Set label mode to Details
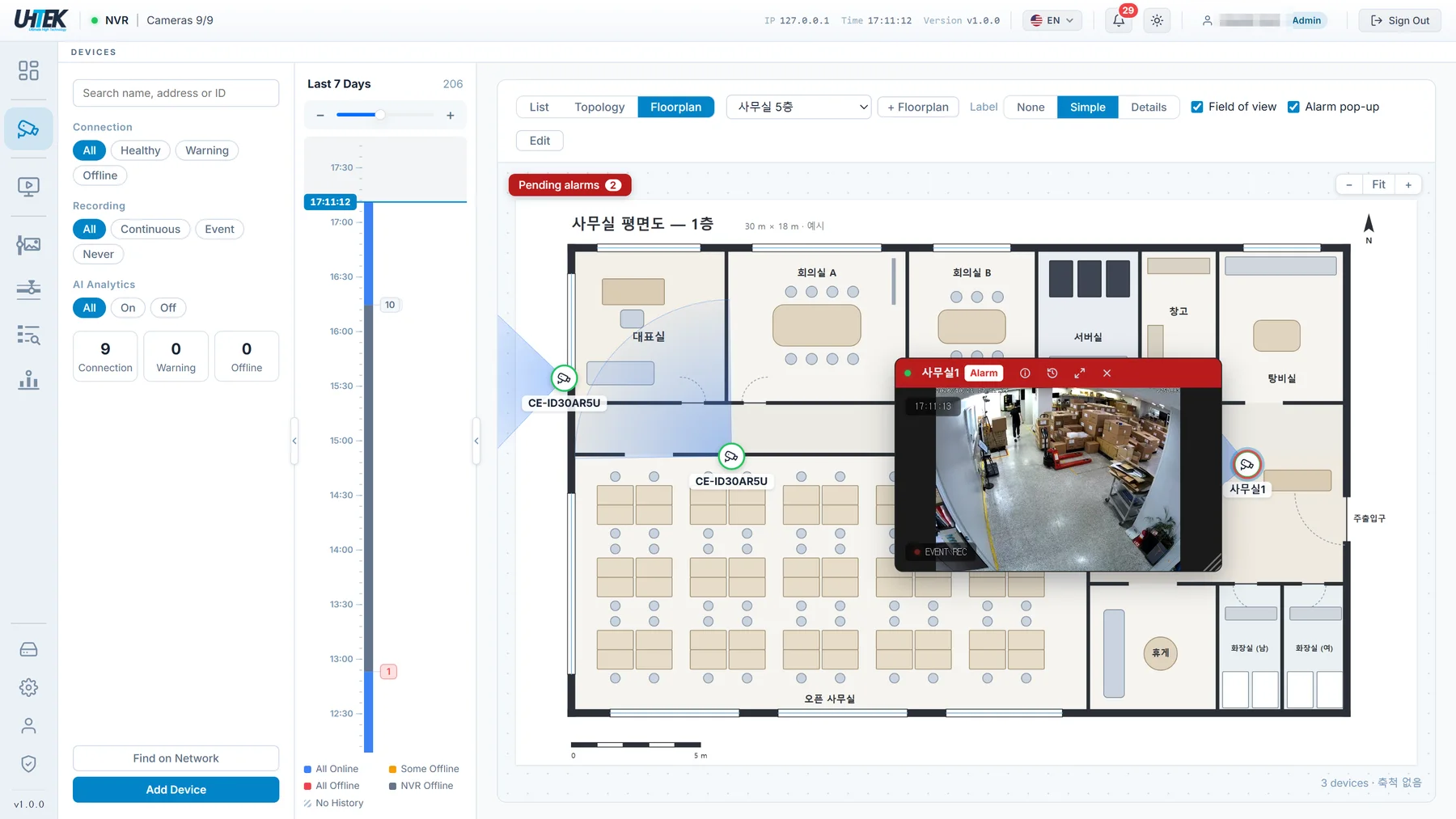 (1149, 107)
